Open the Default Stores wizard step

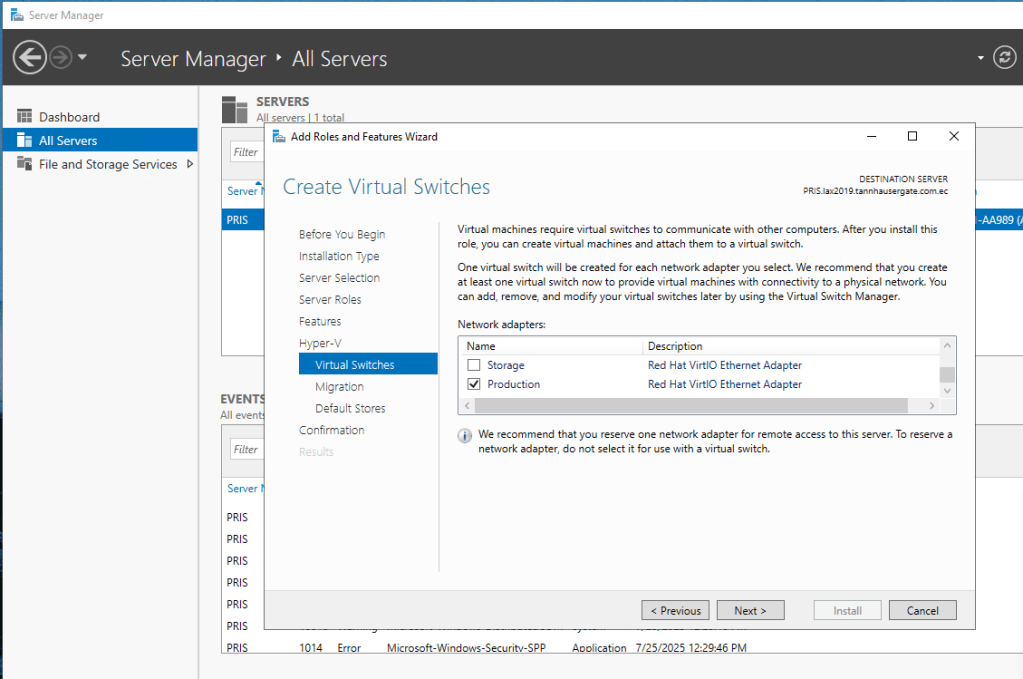click(x=350, y=408)
